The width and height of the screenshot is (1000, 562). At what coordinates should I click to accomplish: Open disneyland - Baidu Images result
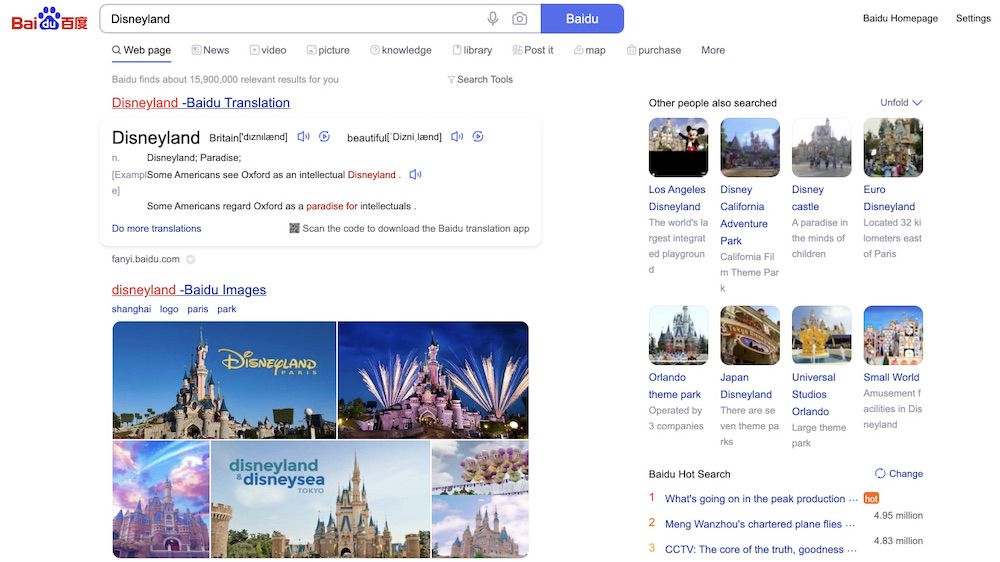[189, 290]
